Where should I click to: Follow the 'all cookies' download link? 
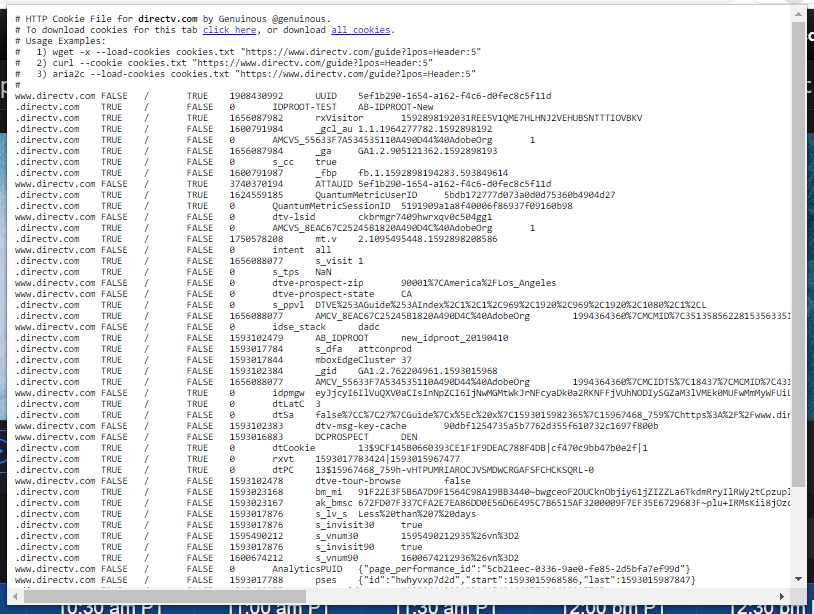point(361,30)
